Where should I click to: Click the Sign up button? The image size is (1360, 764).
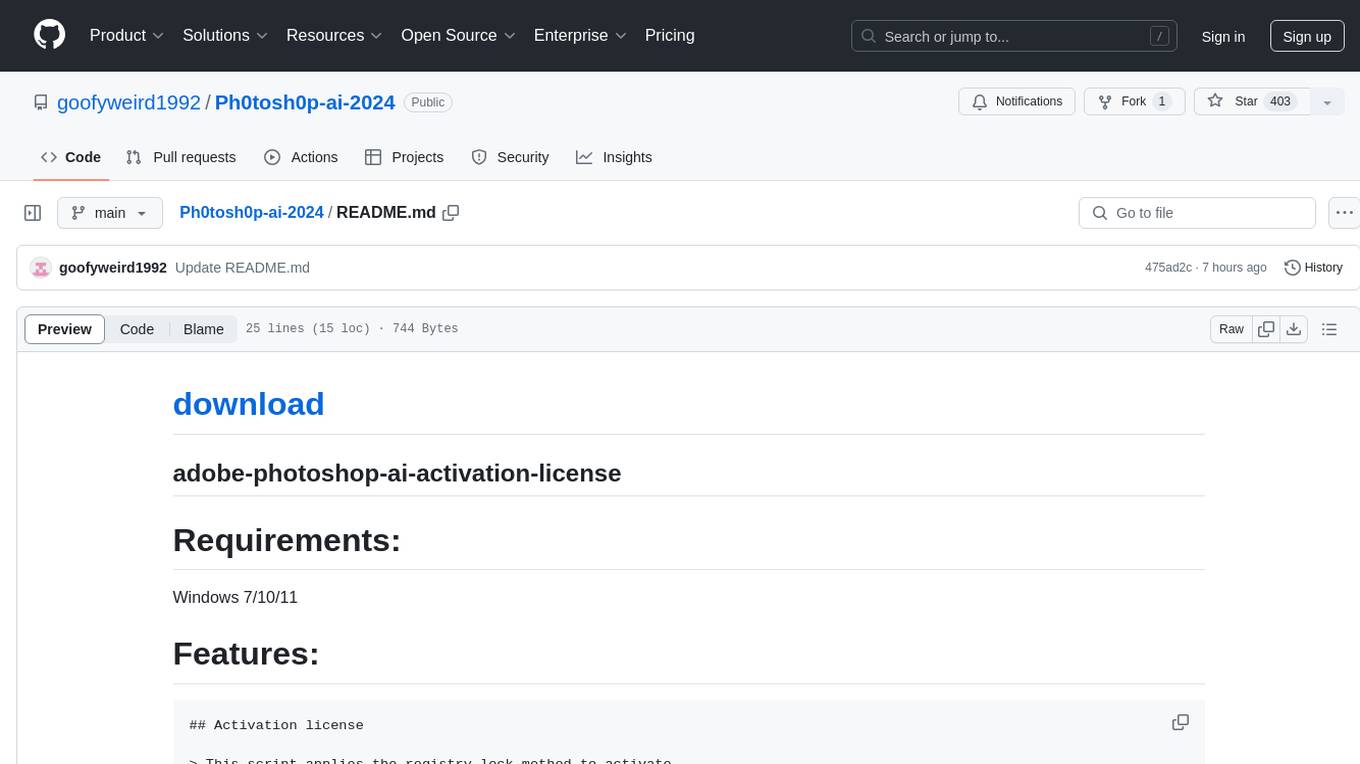coord(1307,36)
